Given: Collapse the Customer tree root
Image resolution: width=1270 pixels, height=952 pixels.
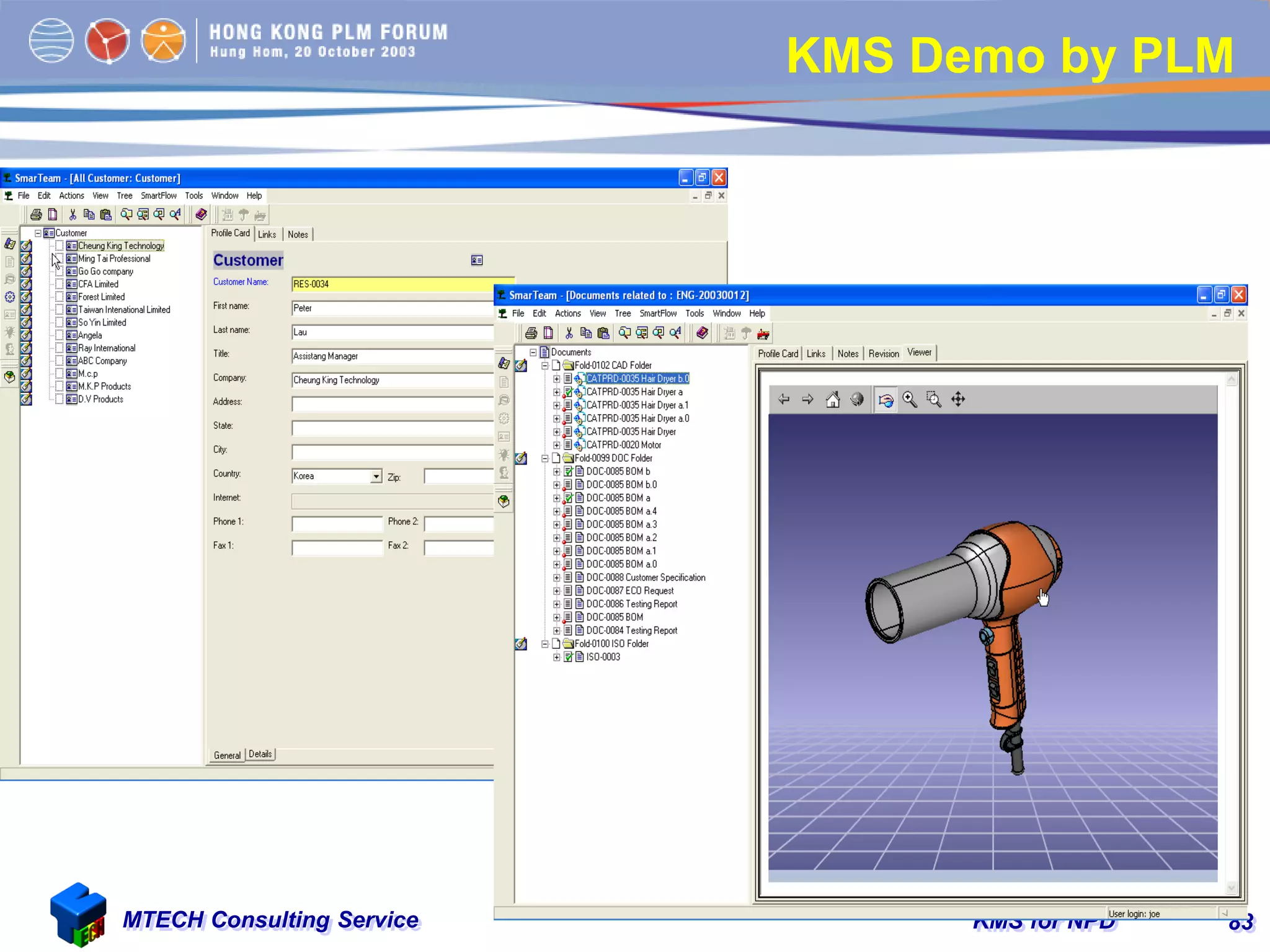Looking at the screenshot, I should pos(38,233).
